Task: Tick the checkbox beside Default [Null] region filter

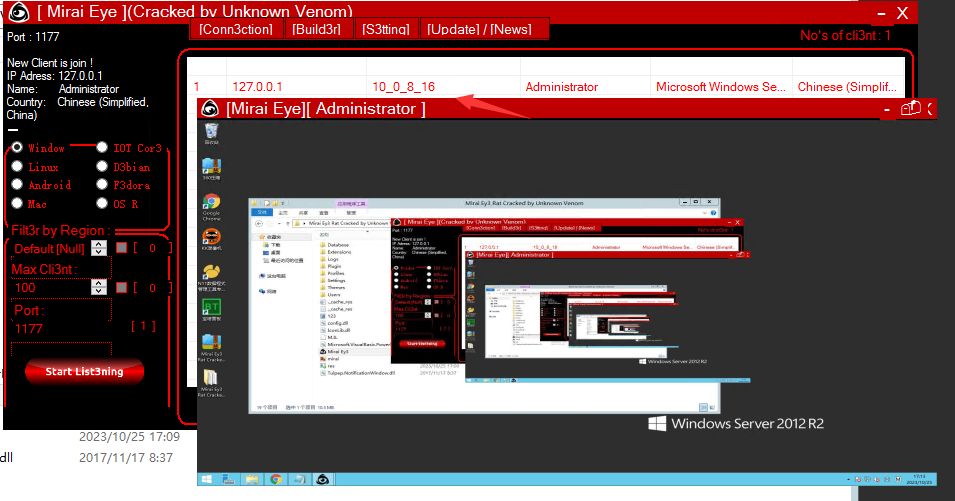Action: tap(122, 248)
